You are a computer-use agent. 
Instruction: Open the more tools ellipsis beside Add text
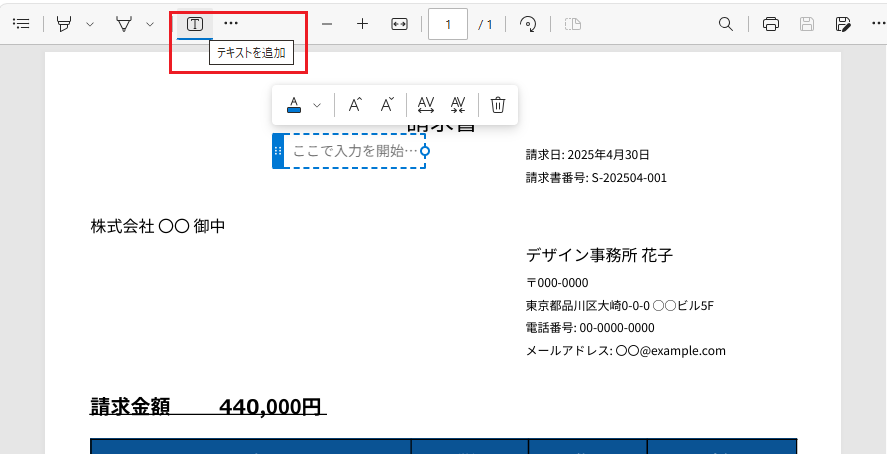pos(231,23)
